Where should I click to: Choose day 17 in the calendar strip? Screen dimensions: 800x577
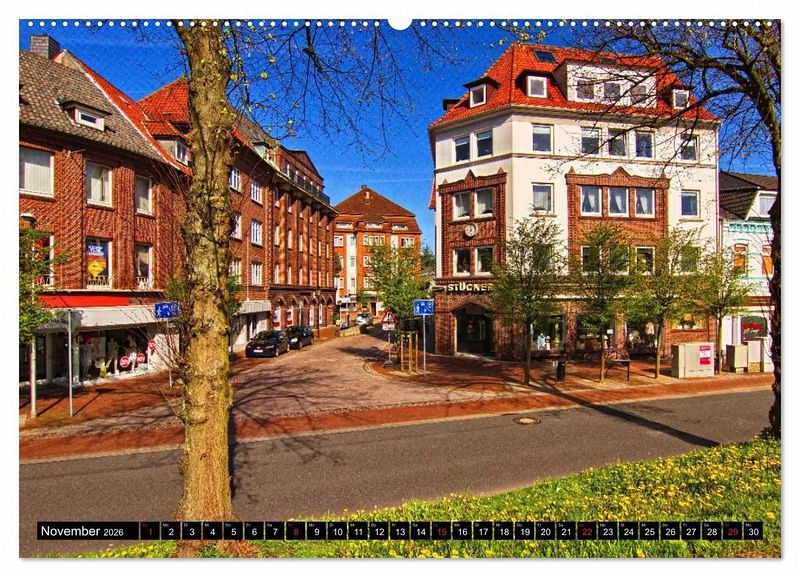483,531
